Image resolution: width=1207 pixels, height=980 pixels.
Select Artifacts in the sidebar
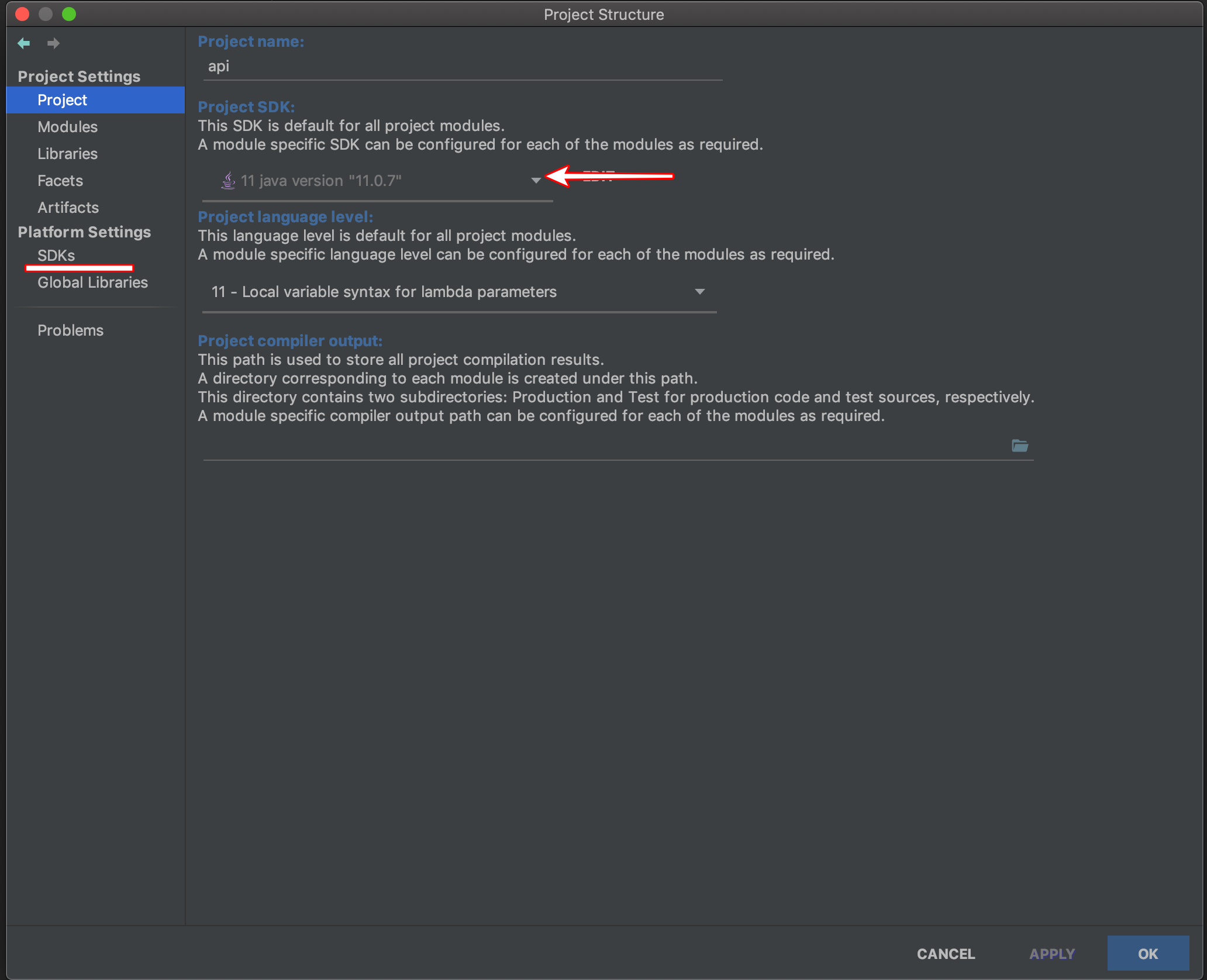tap(68, 208)
